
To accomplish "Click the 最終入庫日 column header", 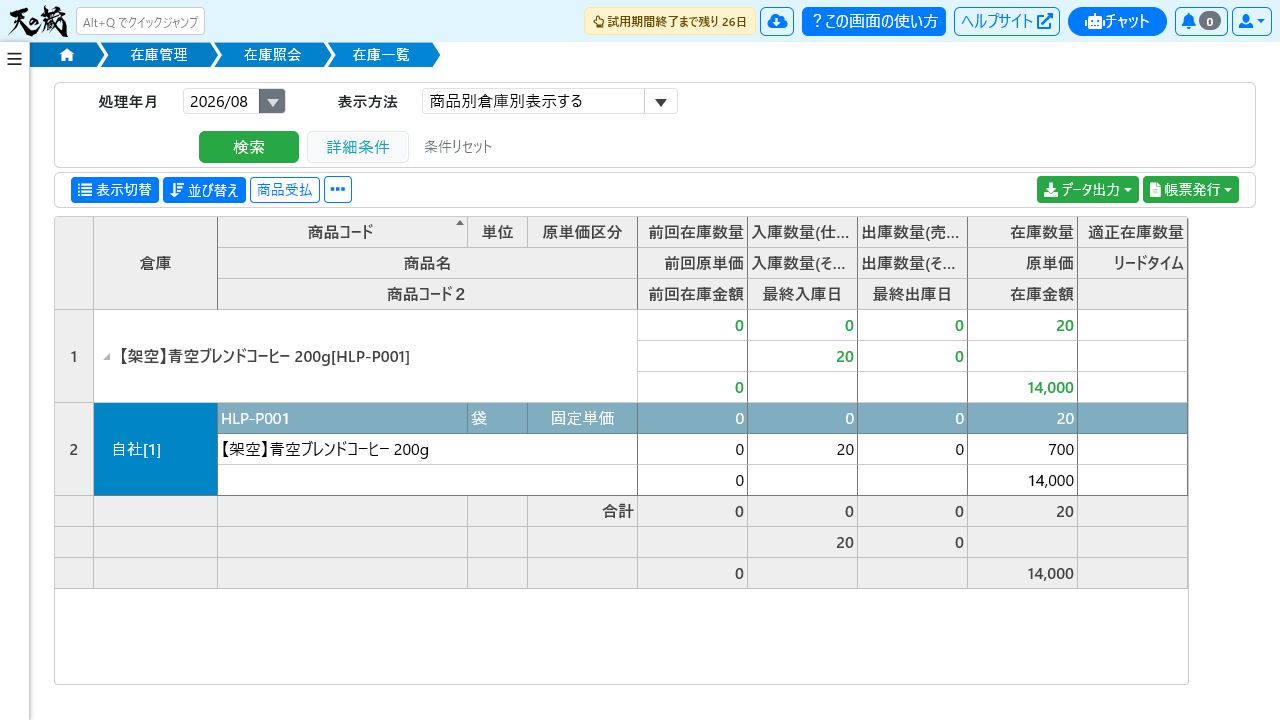I will pyautogui.click(x=802, y=294).
